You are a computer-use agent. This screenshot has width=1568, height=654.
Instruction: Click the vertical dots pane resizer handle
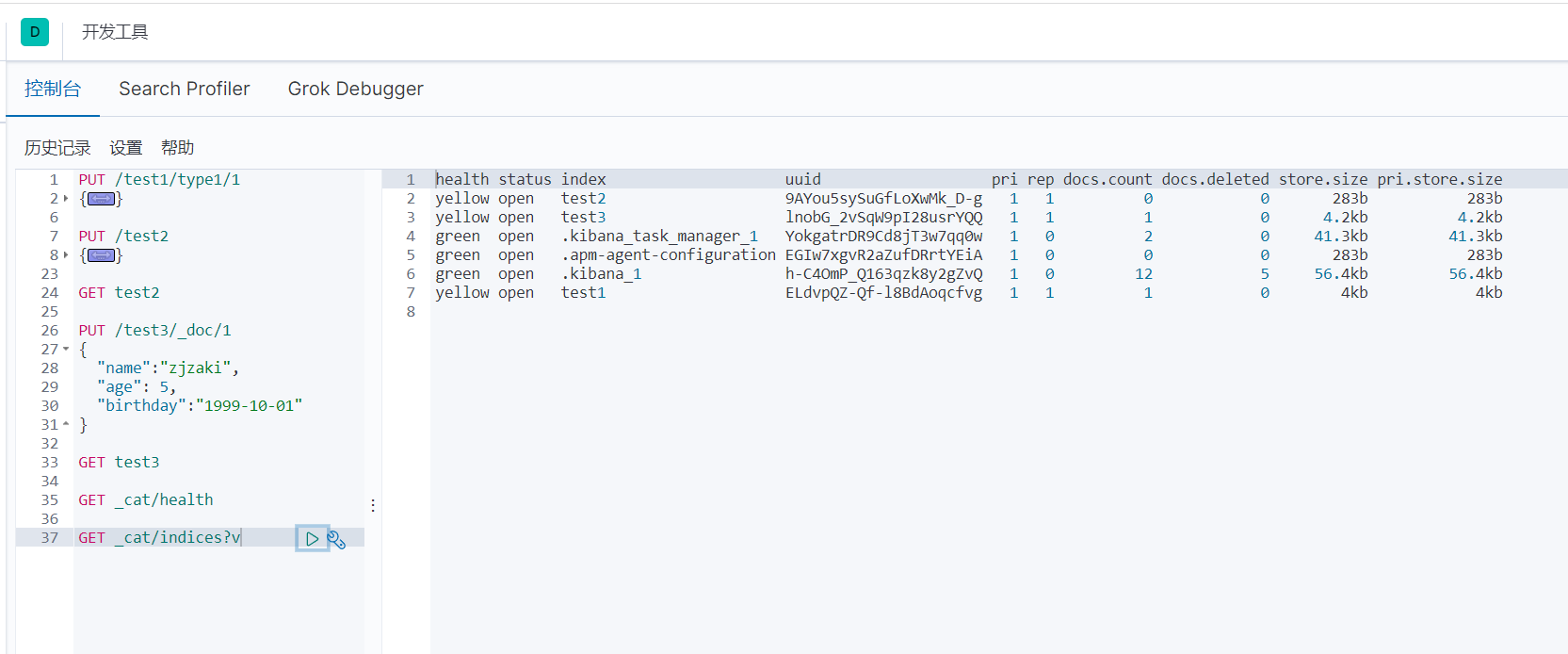[373, 506]
